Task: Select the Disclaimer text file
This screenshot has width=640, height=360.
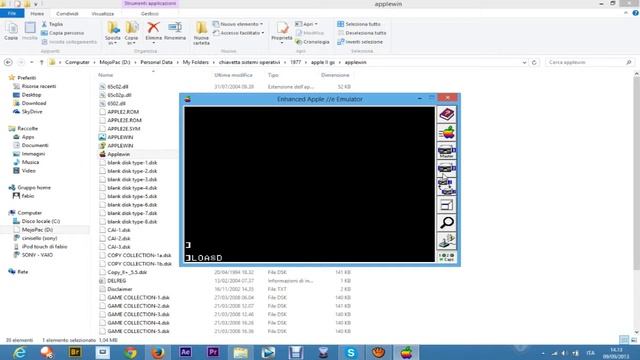Action: [120, 289]
